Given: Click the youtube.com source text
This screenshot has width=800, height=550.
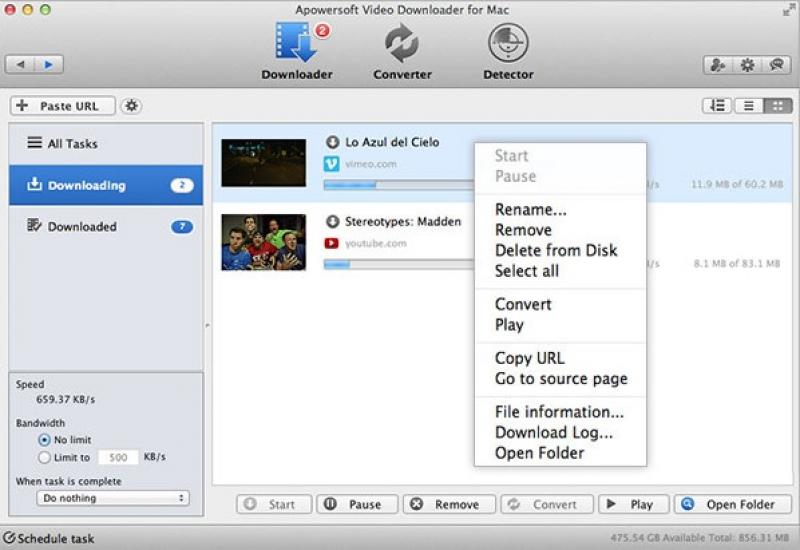Looking at the screenshot, I should coord(376,243).
